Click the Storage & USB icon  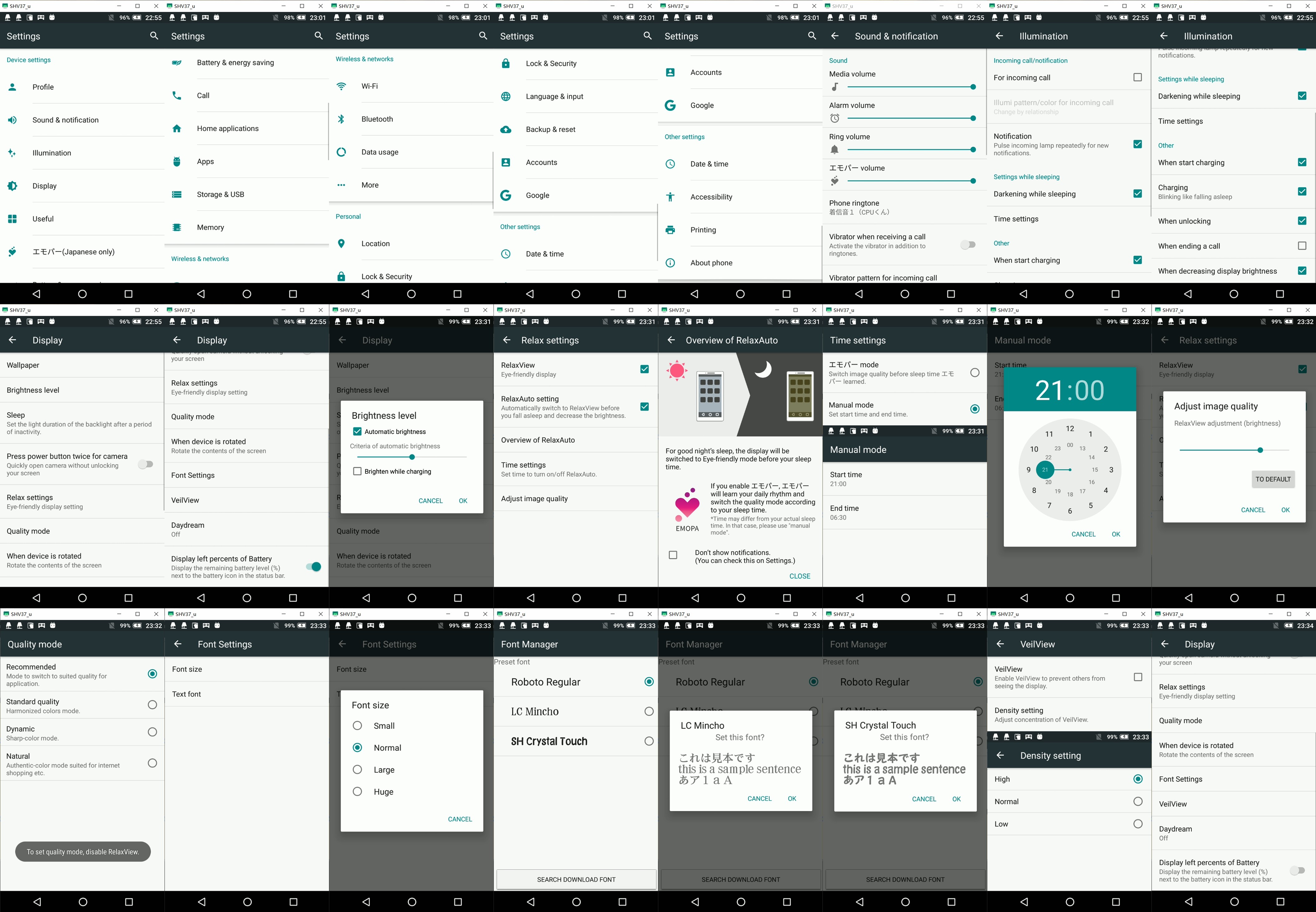(177, 194)
